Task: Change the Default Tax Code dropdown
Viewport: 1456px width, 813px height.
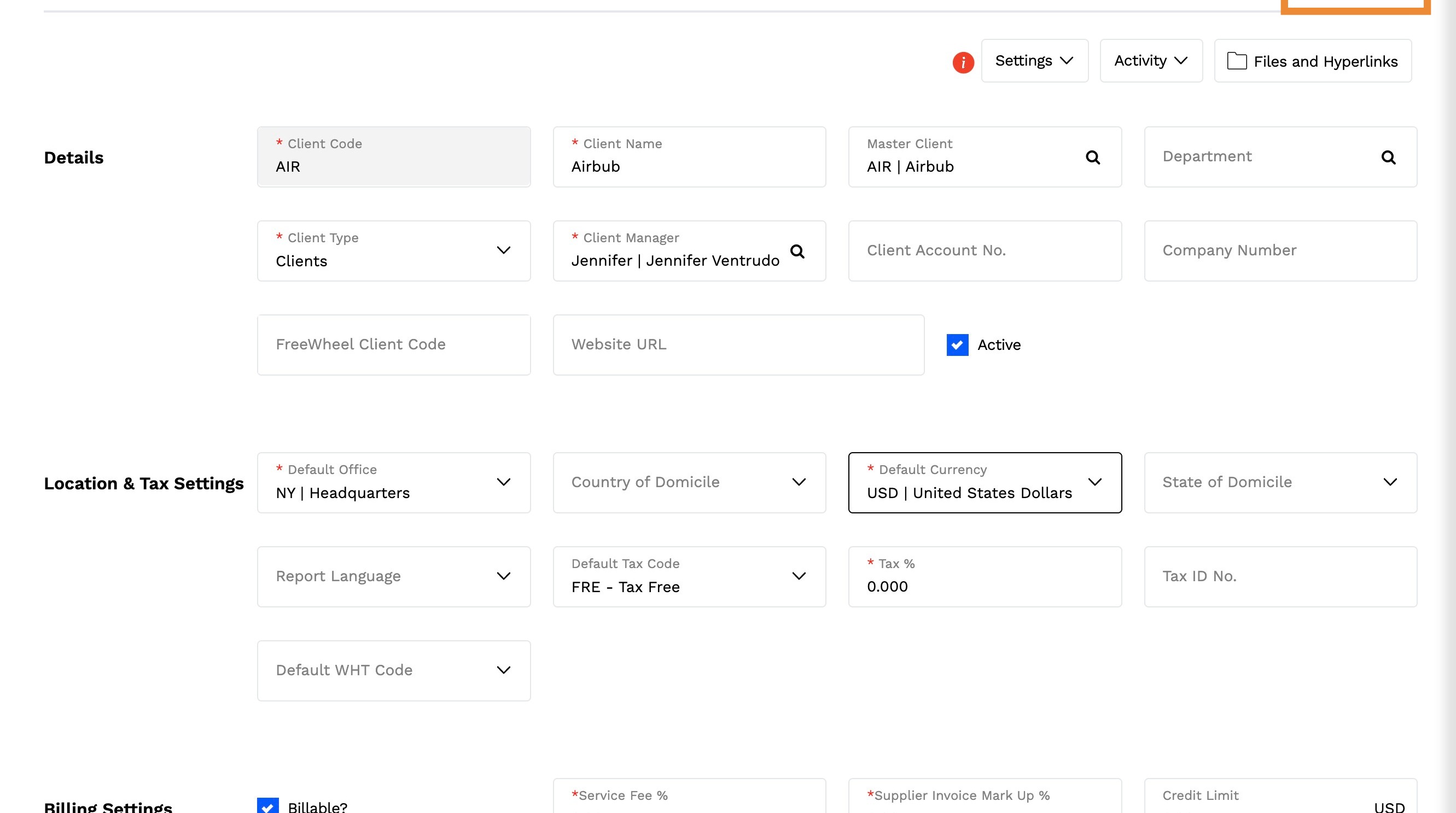Action: (x=690, y=576)
